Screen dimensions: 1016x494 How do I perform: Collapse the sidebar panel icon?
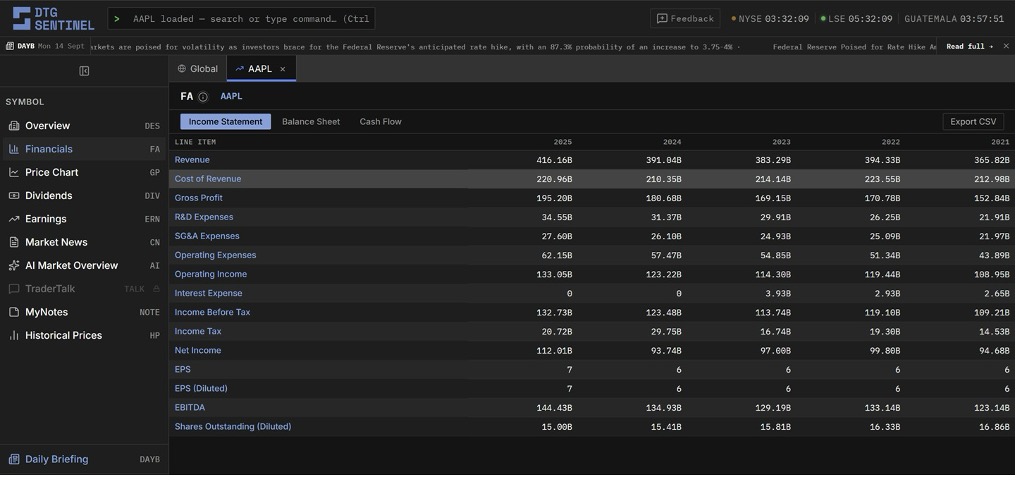[x=84, y=71]
